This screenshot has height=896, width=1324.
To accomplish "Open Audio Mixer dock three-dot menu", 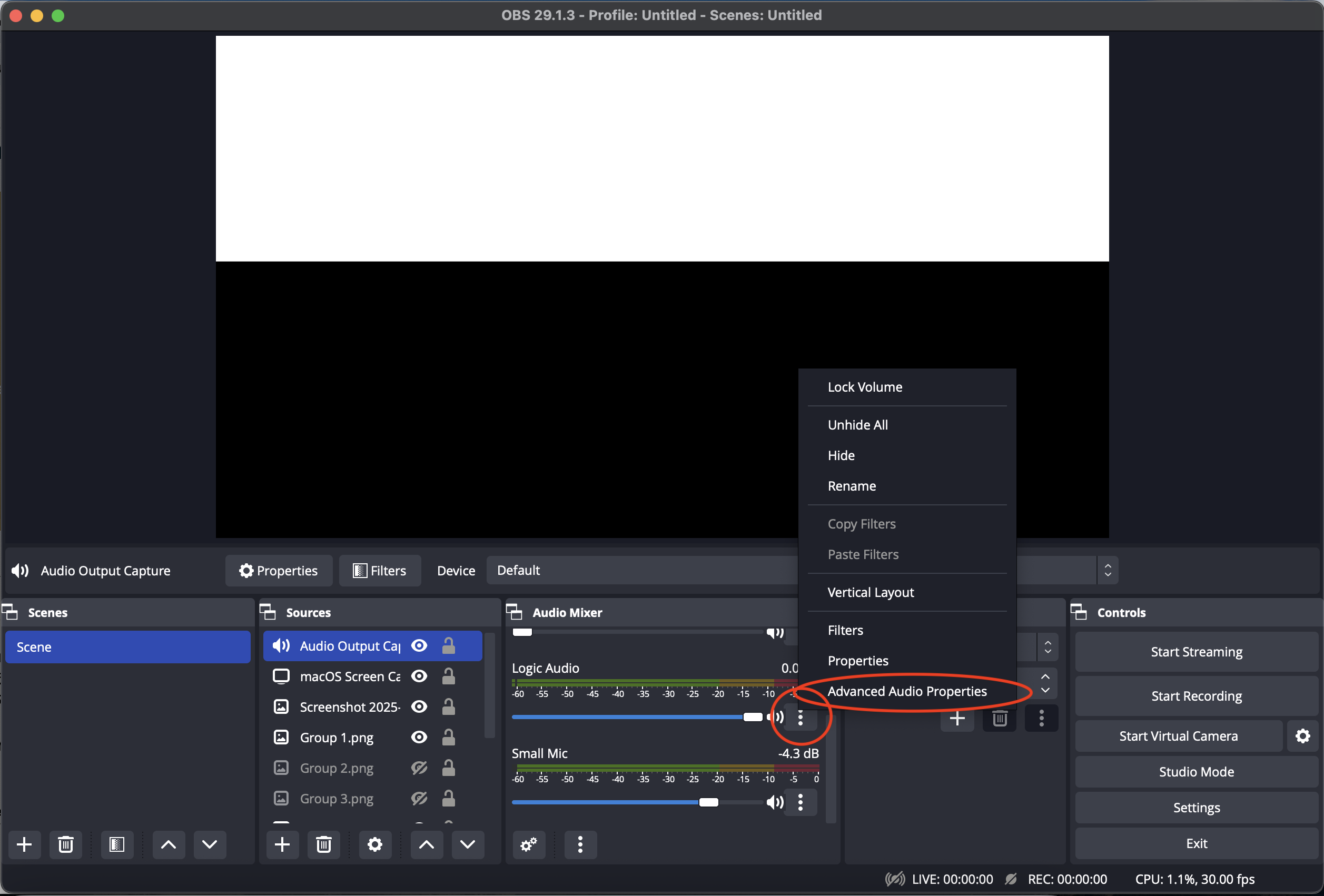I will (580, 844).
